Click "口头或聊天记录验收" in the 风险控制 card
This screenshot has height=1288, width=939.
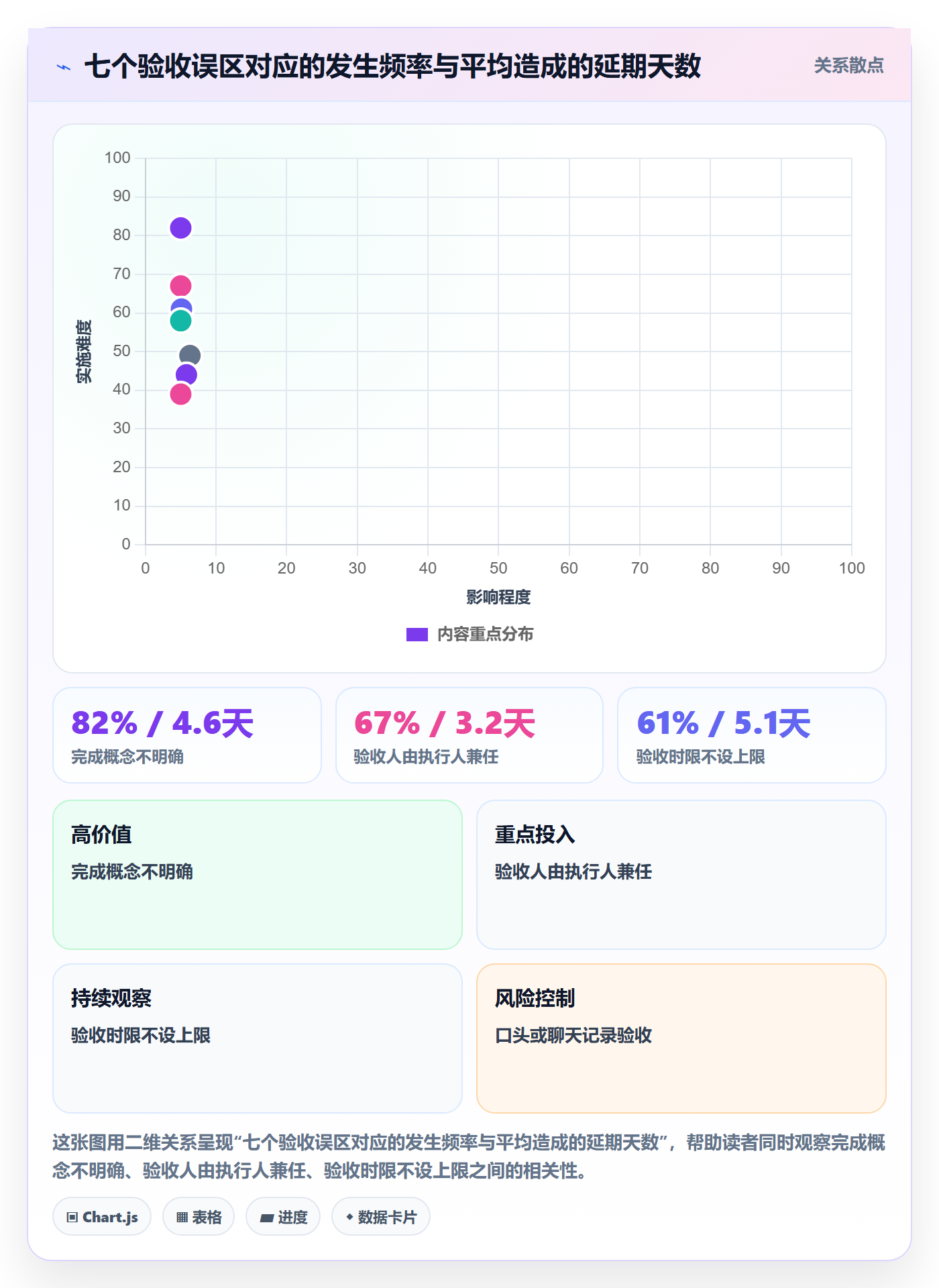tap(573, 1035)
